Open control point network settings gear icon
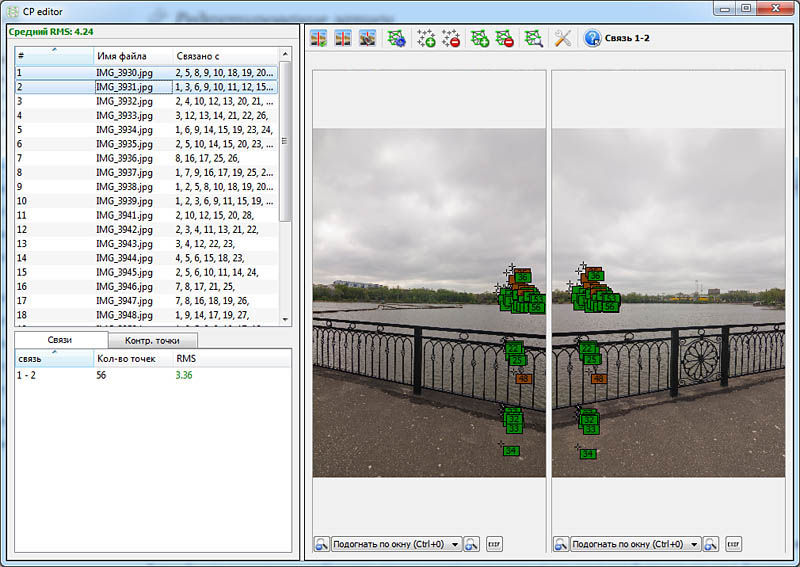Screen dimensions: 800x567 click(x=396, y=38)
